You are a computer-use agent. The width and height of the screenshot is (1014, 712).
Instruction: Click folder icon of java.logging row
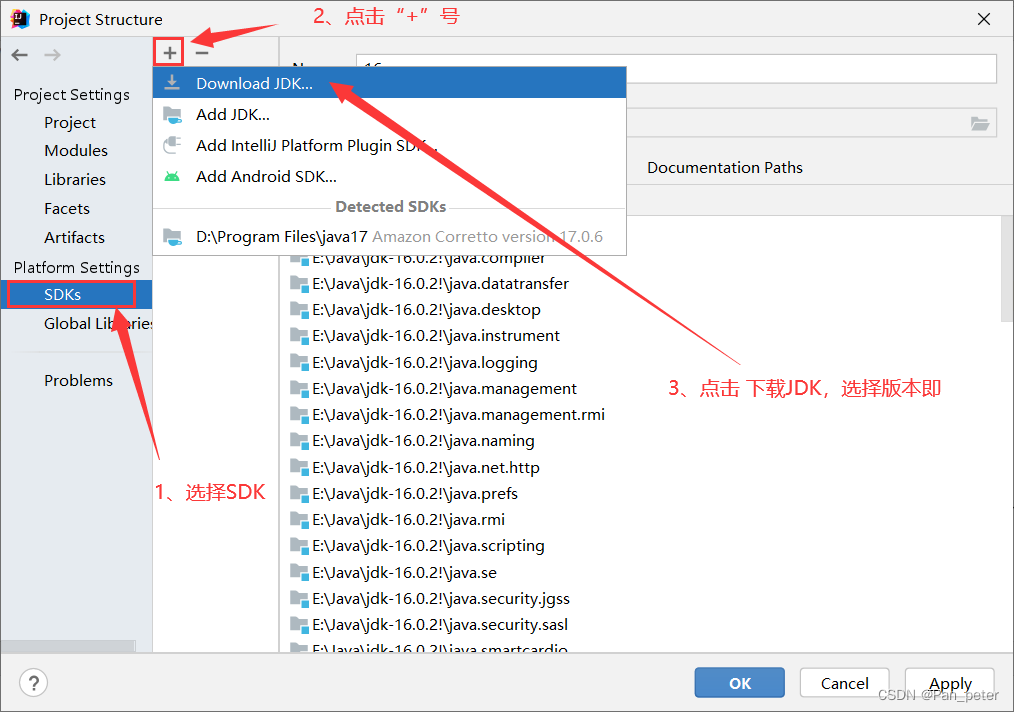click(x=299, y=362)
